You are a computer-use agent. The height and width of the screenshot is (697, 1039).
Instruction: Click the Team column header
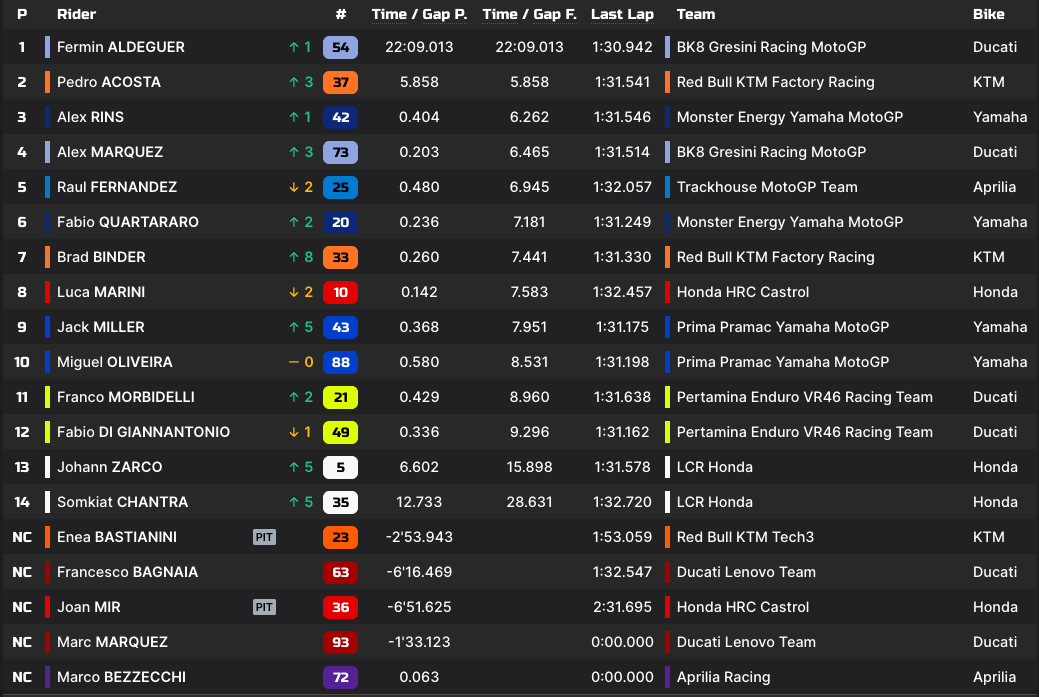[x=695, y=15]
